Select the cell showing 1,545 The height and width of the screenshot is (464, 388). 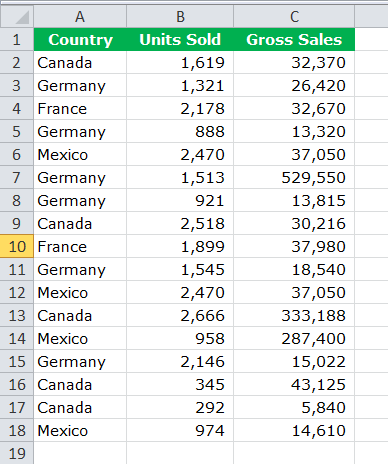pyautogui.click(x=180, y=269)
